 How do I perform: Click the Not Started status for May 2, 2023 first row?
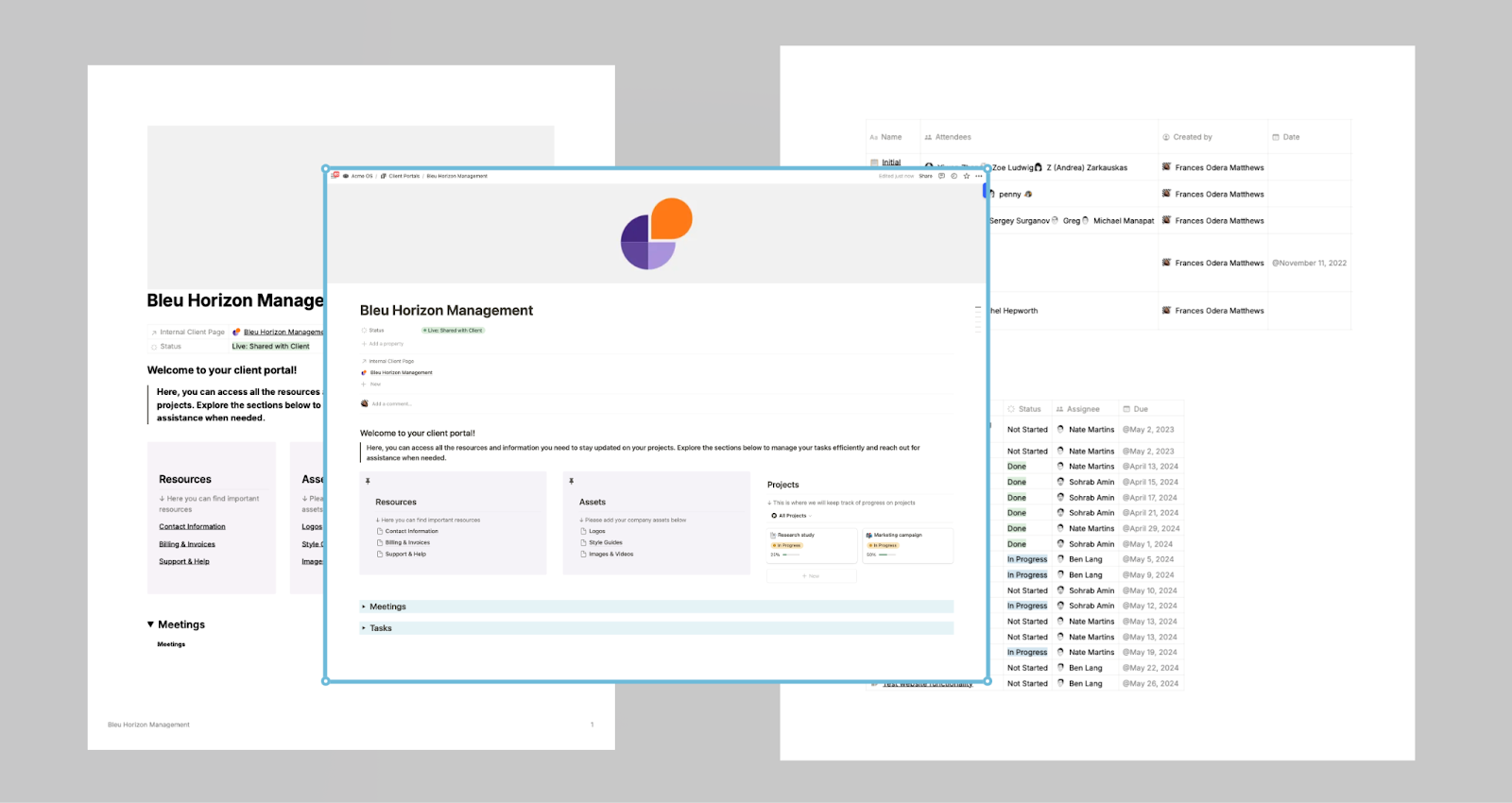click(x=1027, y=429)
